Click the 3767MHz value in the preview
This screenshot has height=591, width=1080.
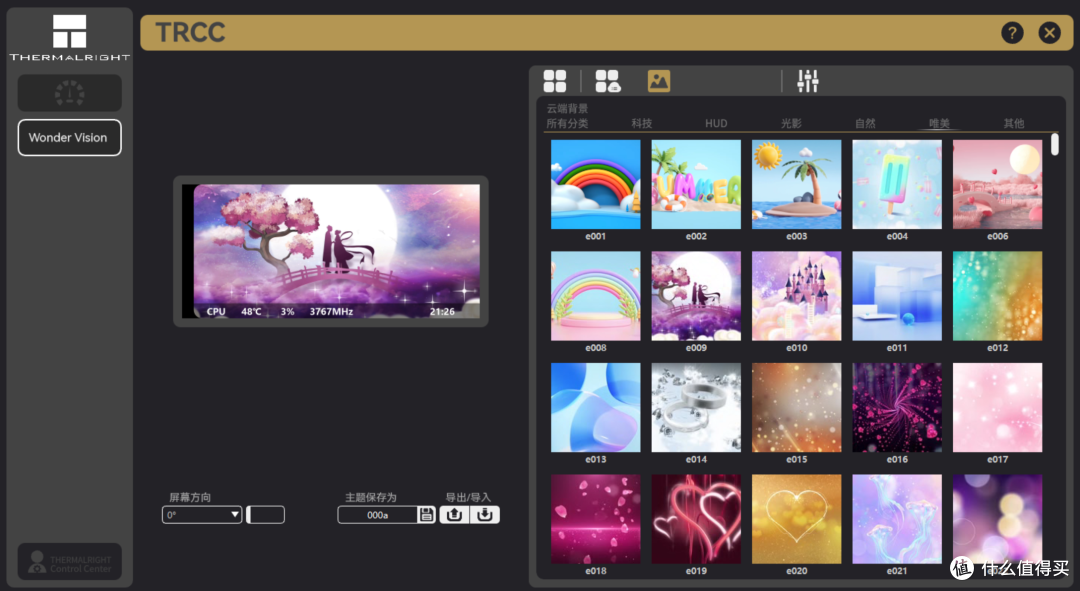[x=331, y=311]
